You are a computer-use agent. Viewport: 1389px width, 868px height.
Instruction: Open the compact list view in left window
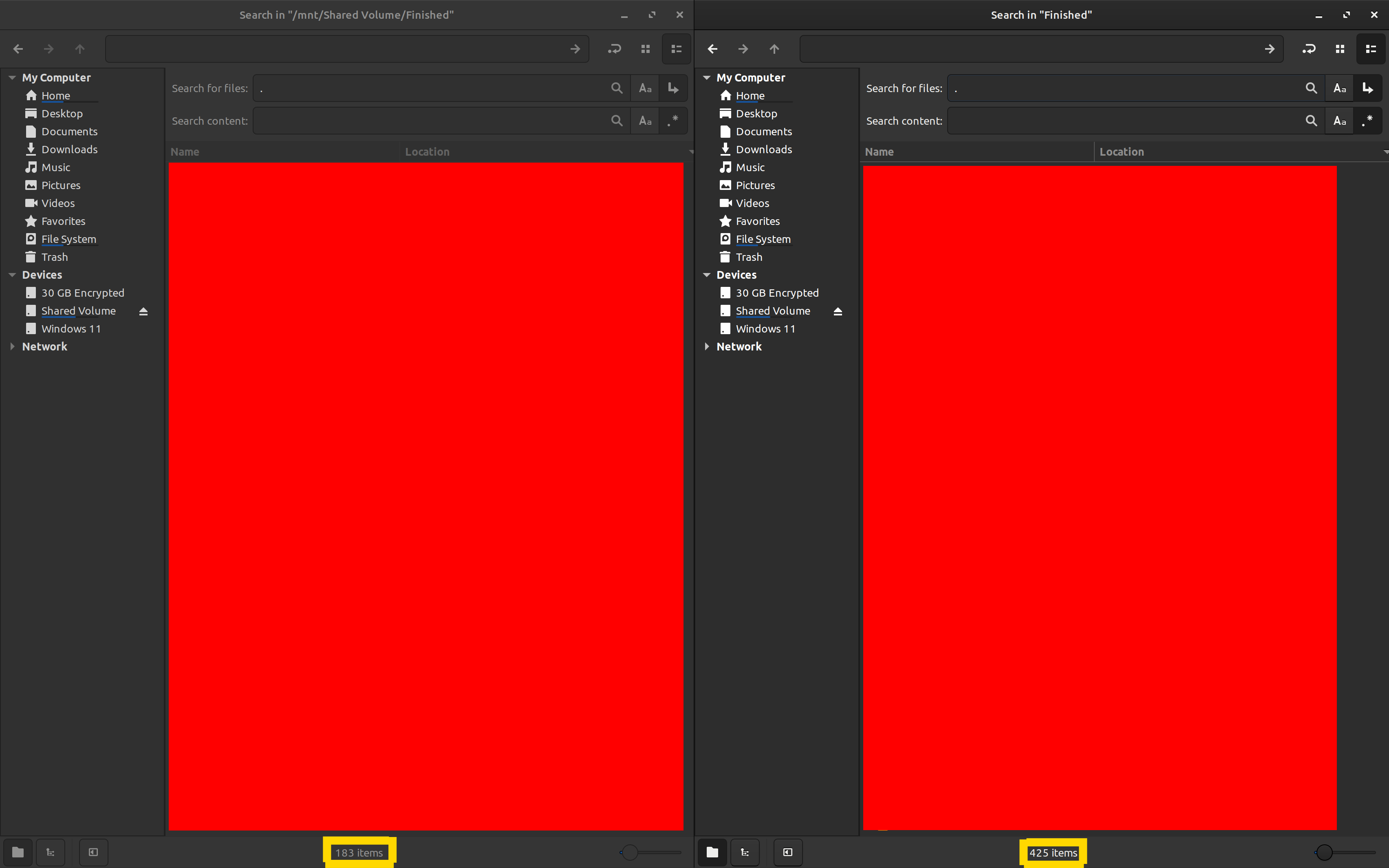tap(676, 49)
